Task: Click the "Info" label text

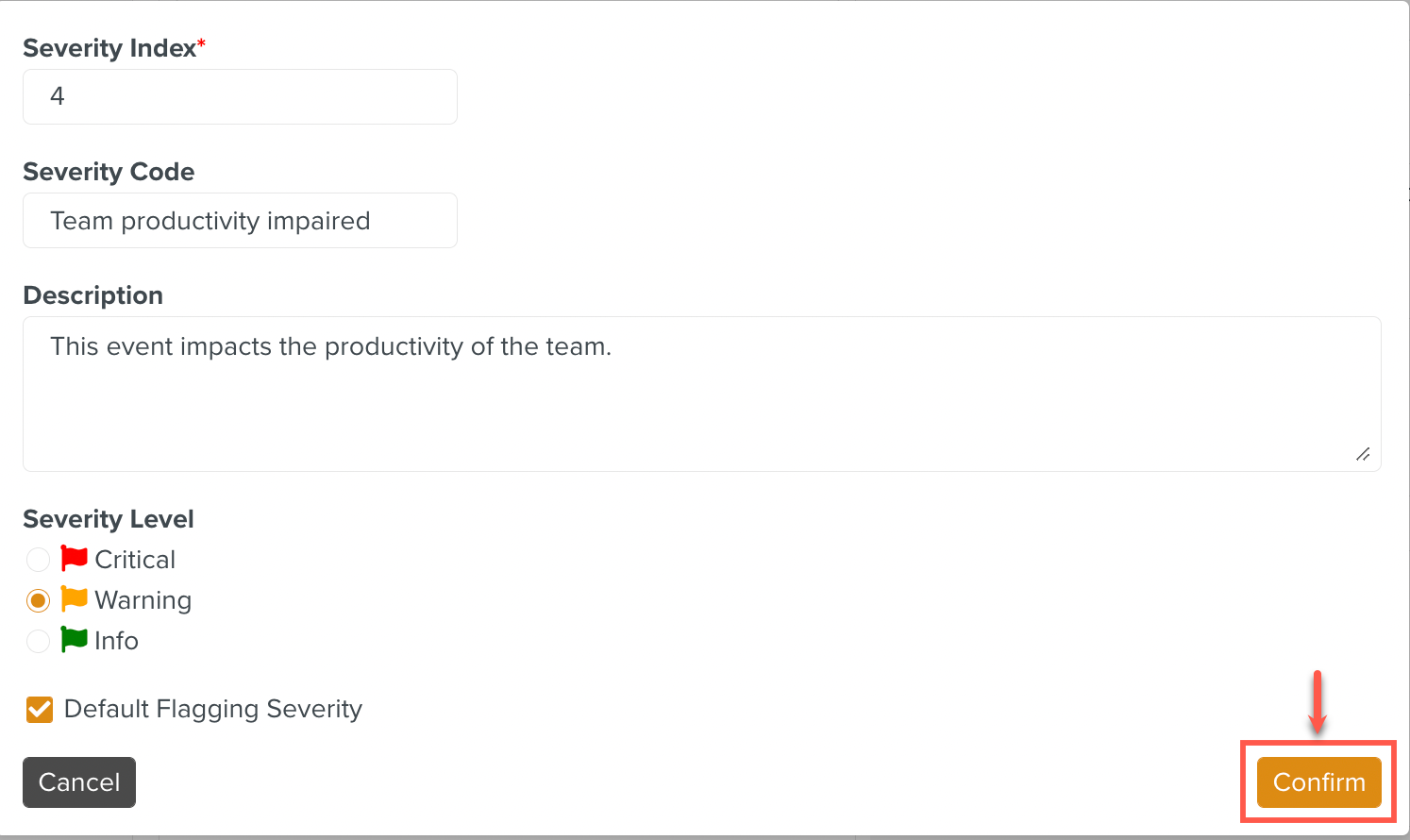Action: point(116,641)
